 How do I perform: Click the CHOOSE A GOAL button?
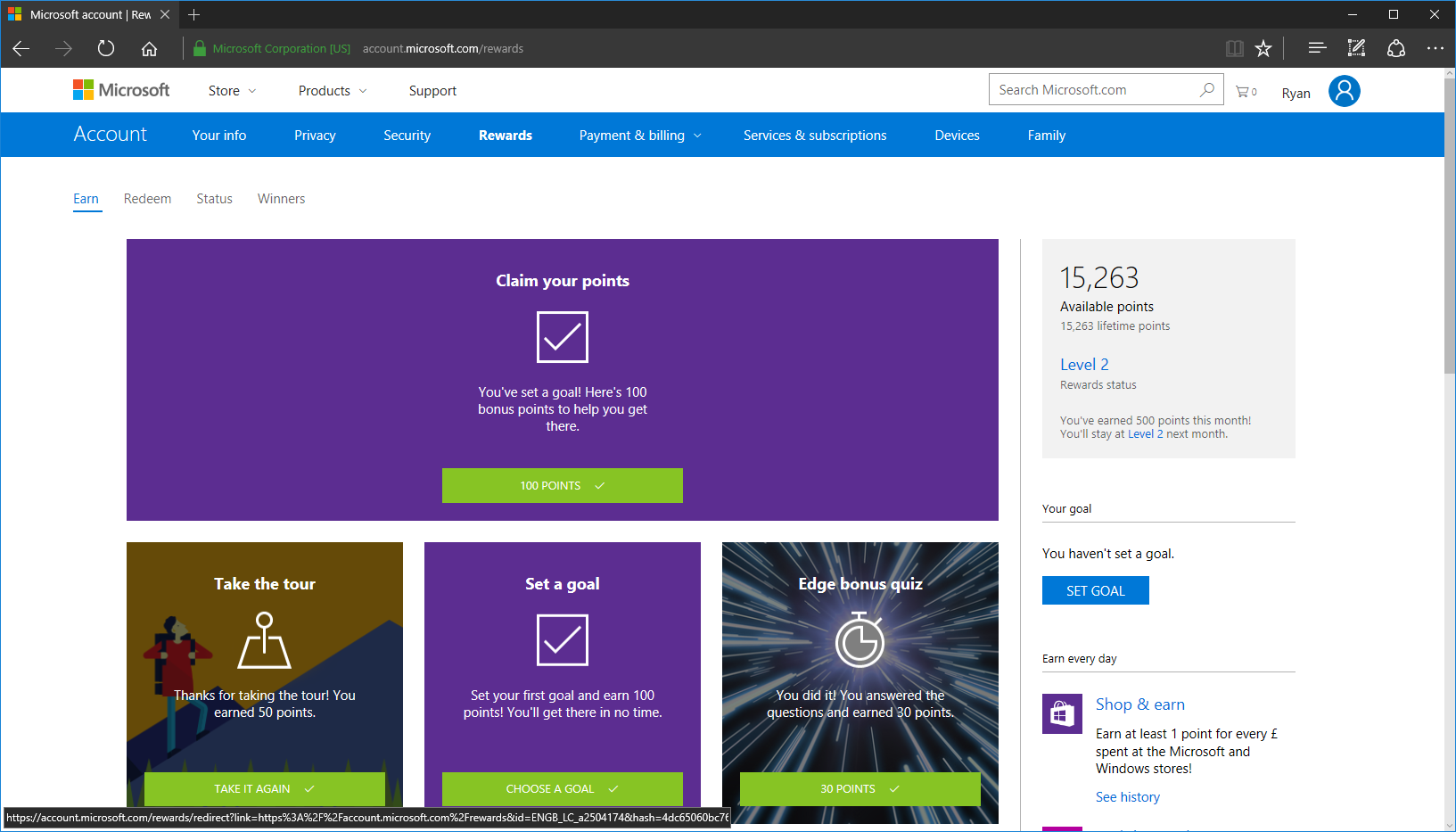(x=563, y=789)
